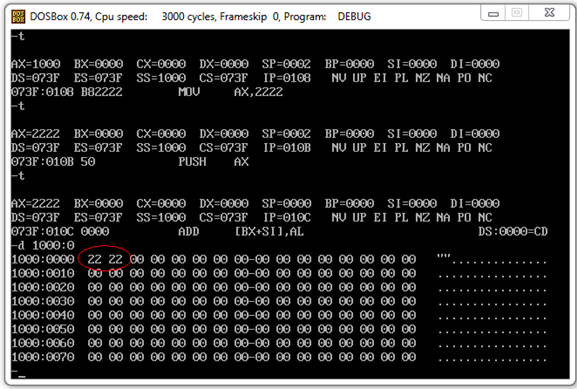This screenshot has height=389, width=577.
Task: Click IP=010B register value
Action: click(x=287, y=148)
